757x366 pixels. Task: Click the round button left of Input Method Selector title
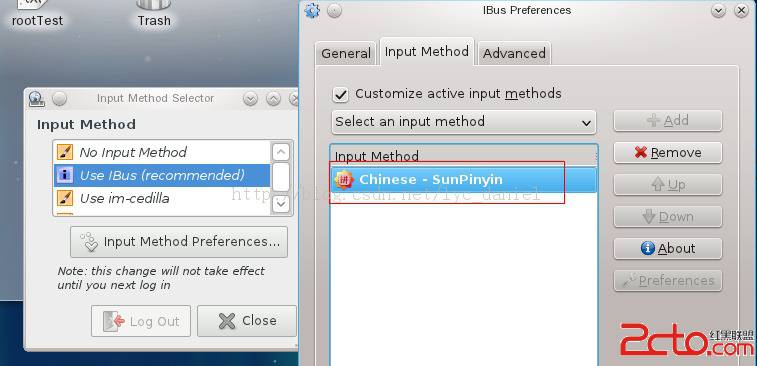point(59,99)
